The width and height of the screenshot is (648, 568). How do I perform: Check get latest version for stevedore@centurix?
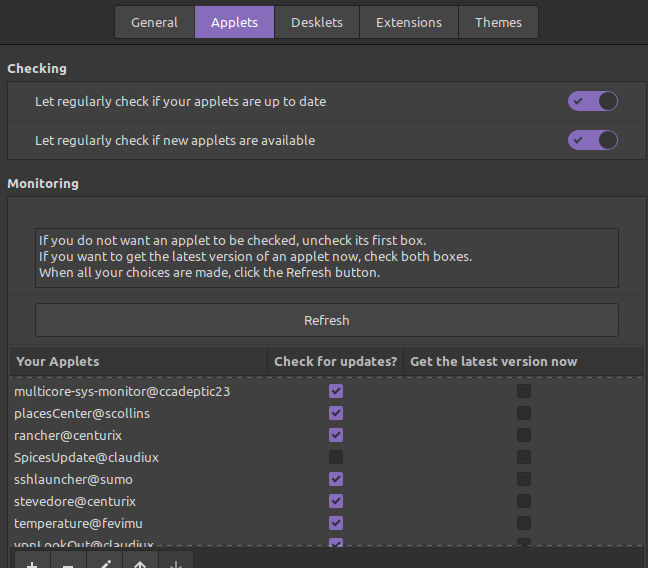[x=524, y=501]
